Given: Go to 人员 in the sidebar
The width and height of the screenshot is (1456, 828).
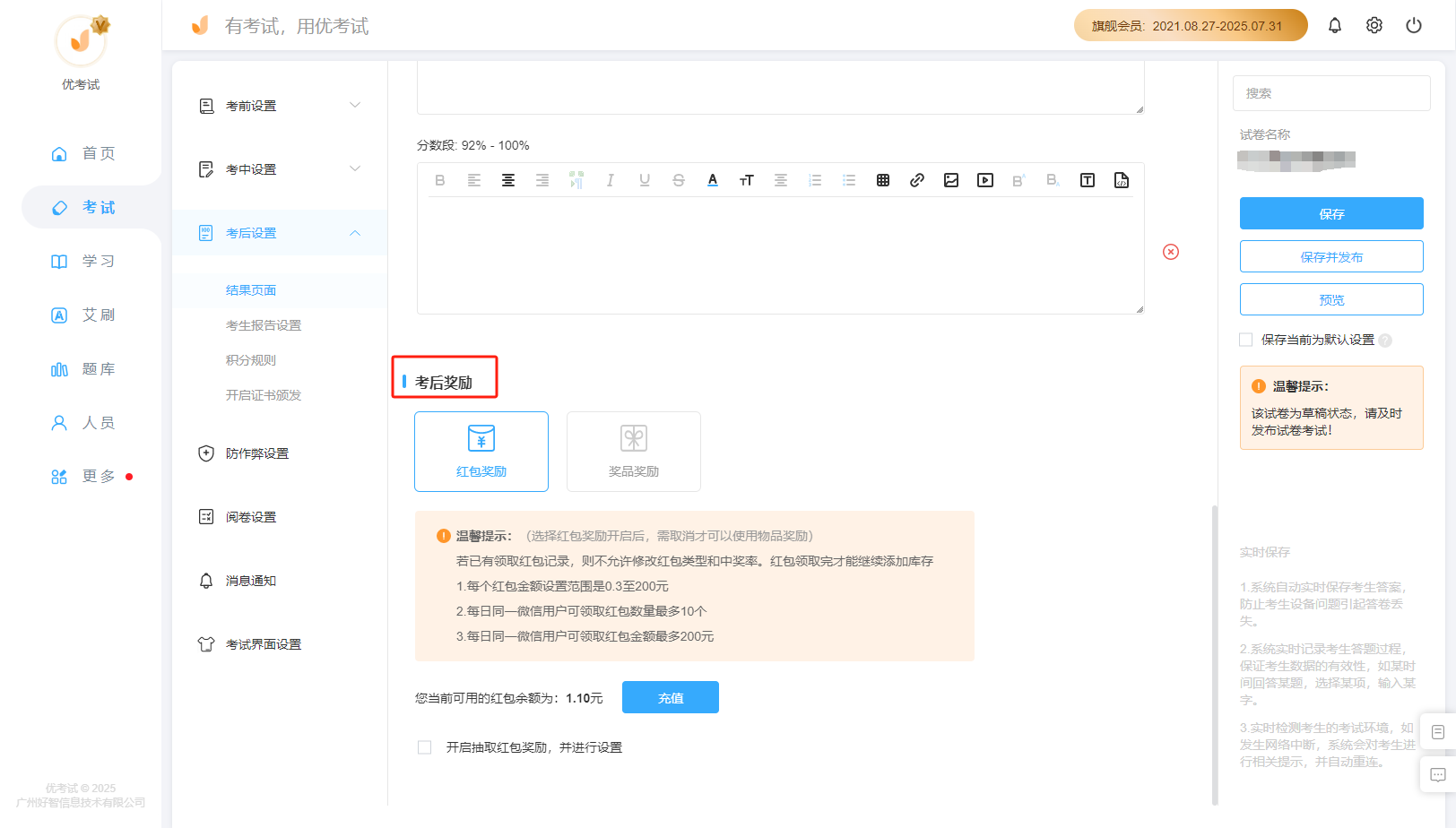Looking at the screenshot, I should coord(82,422).
